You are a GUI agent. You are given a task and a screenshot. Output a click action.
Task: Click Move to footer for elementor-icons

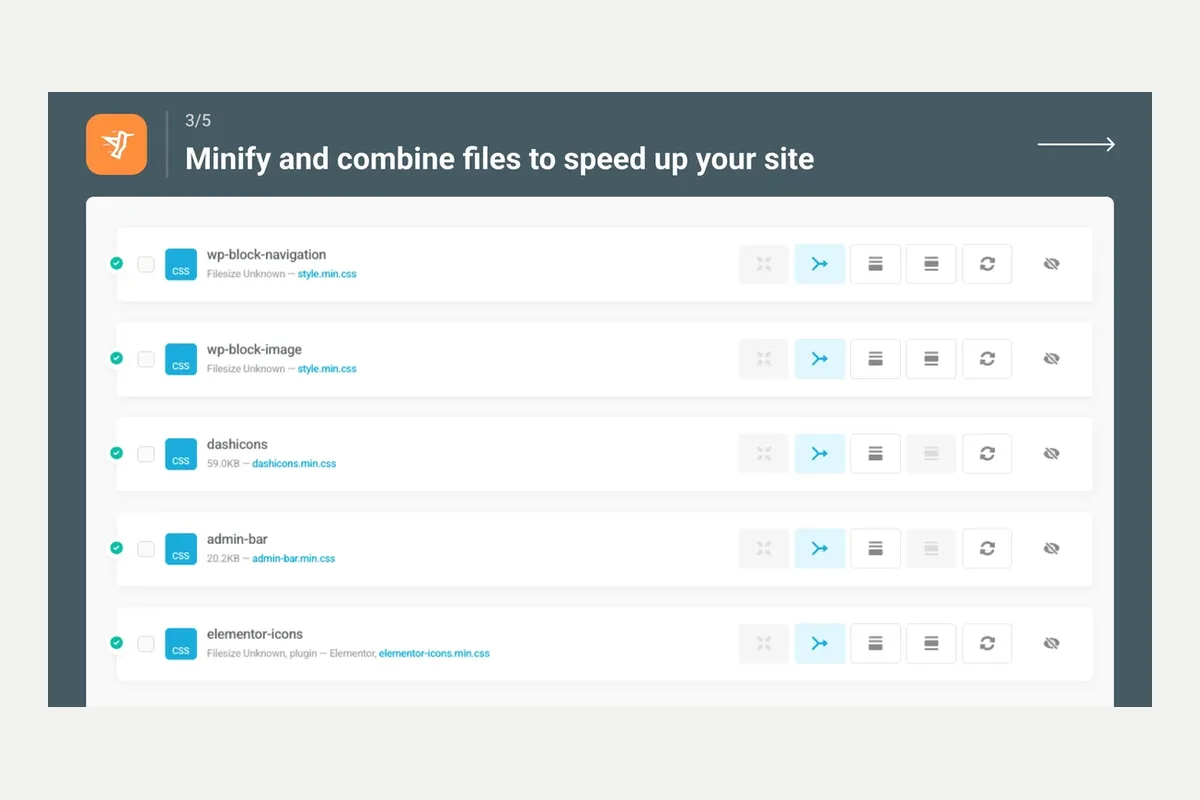pyautogui.click(x=876, y=643)
